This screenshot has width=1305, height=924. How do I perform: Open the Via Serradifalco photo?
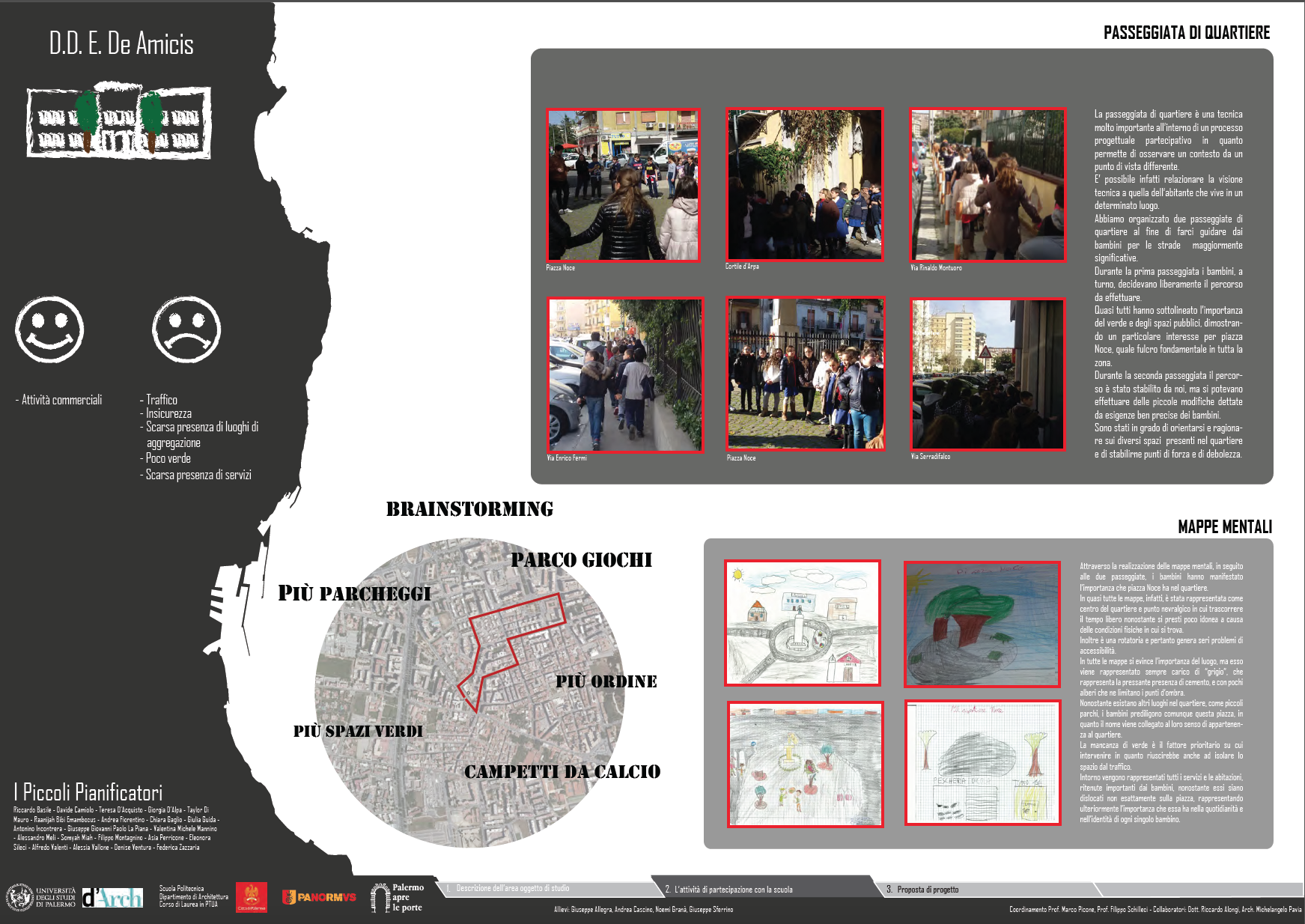click(988, 374)
